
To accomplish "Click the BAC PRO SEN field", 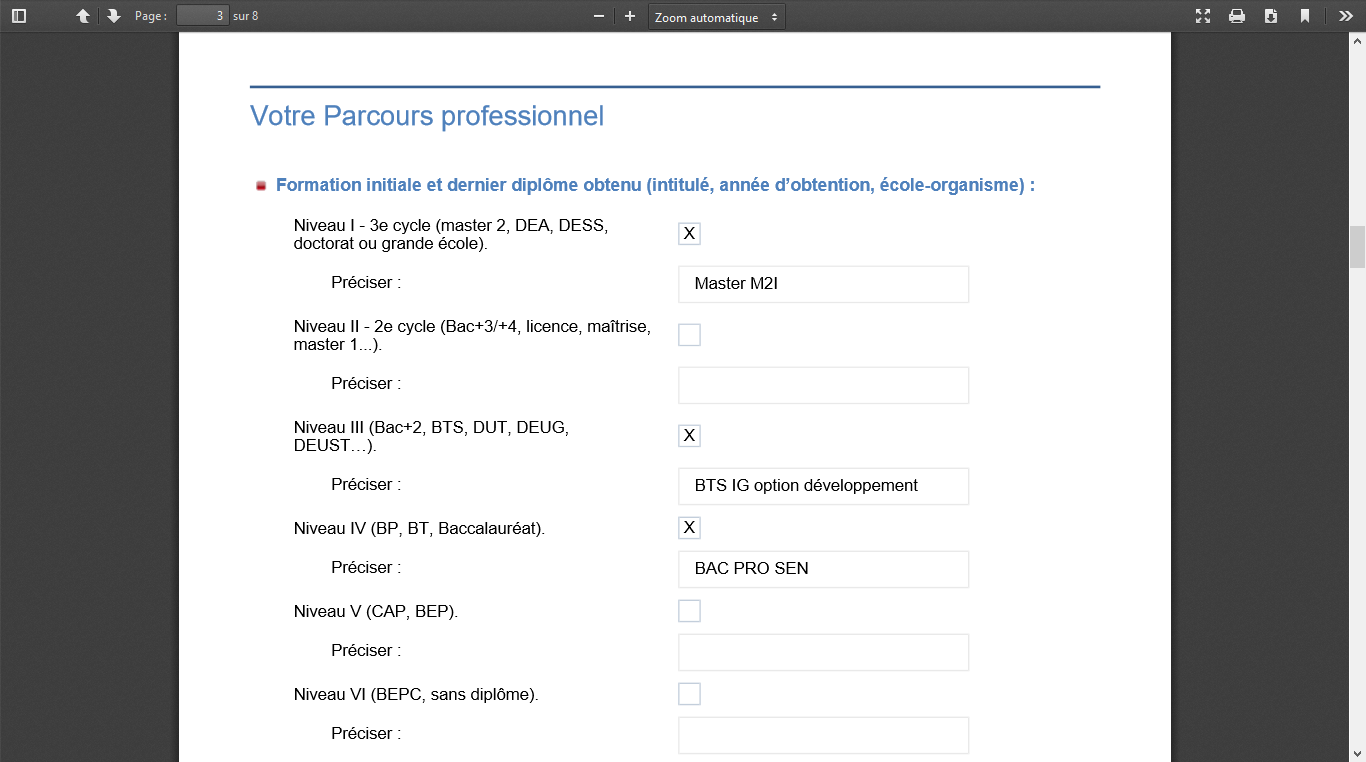I will (824, 569).
